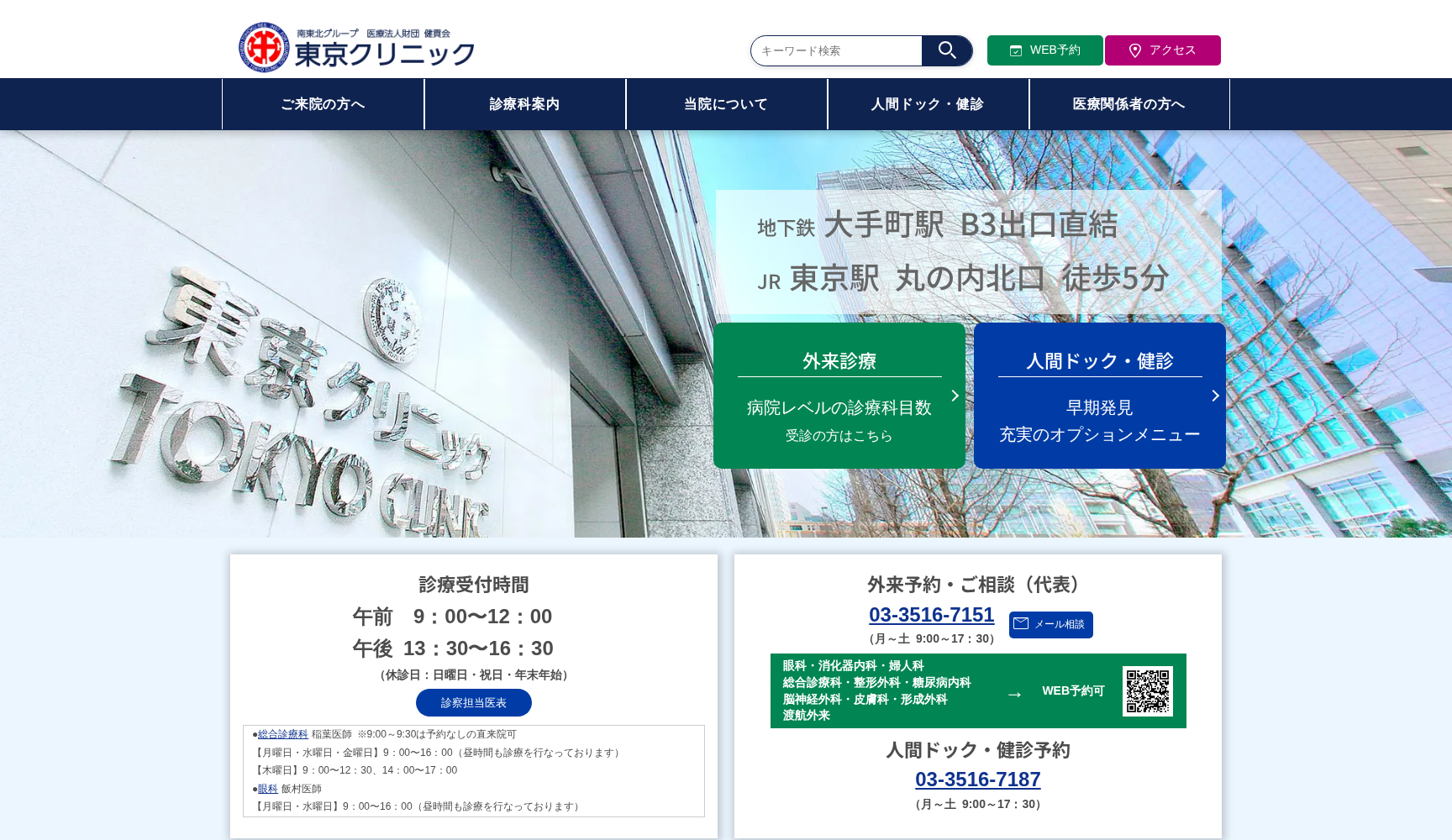Open the ご来院の方へ menu
This screenshot has width=1452, height=840.
322,103
